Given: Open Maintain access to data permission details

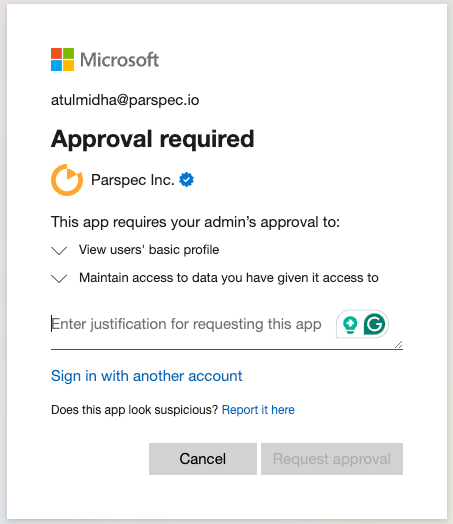Looking at the screenshot, I should tap(229, 278).
